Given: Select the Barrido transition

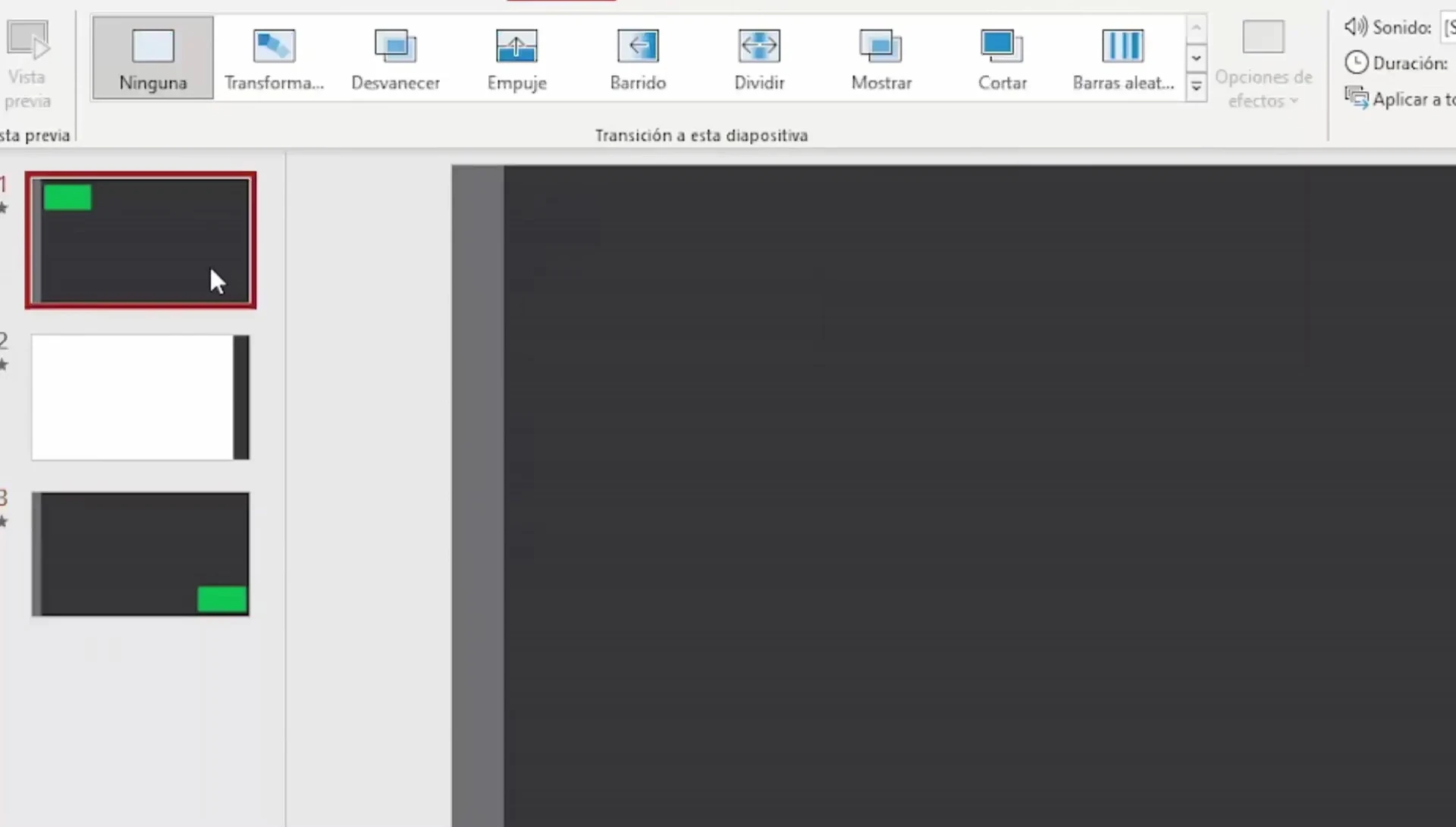Looking at the screenshot, I should click(638, 58).
